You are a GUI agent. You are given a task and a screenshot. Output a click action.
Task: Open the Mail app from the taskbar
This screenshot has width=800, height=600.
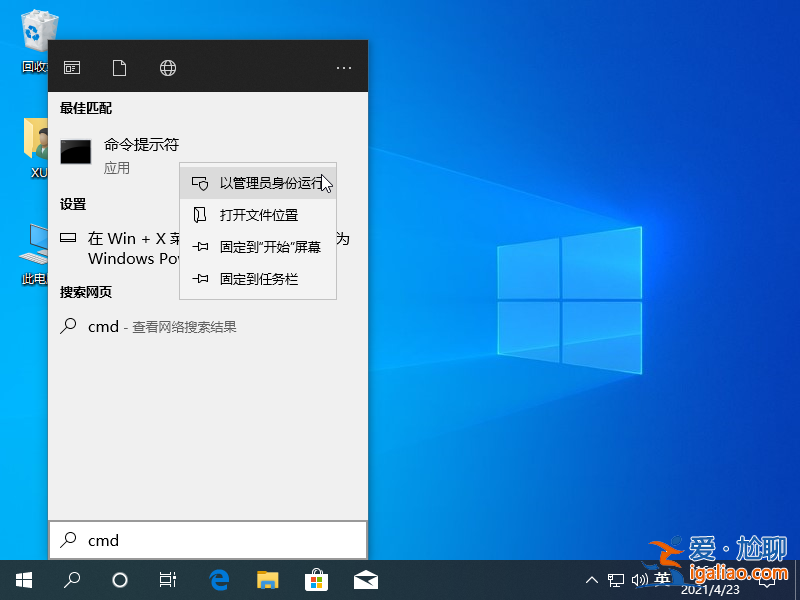(x=366, y=578)
